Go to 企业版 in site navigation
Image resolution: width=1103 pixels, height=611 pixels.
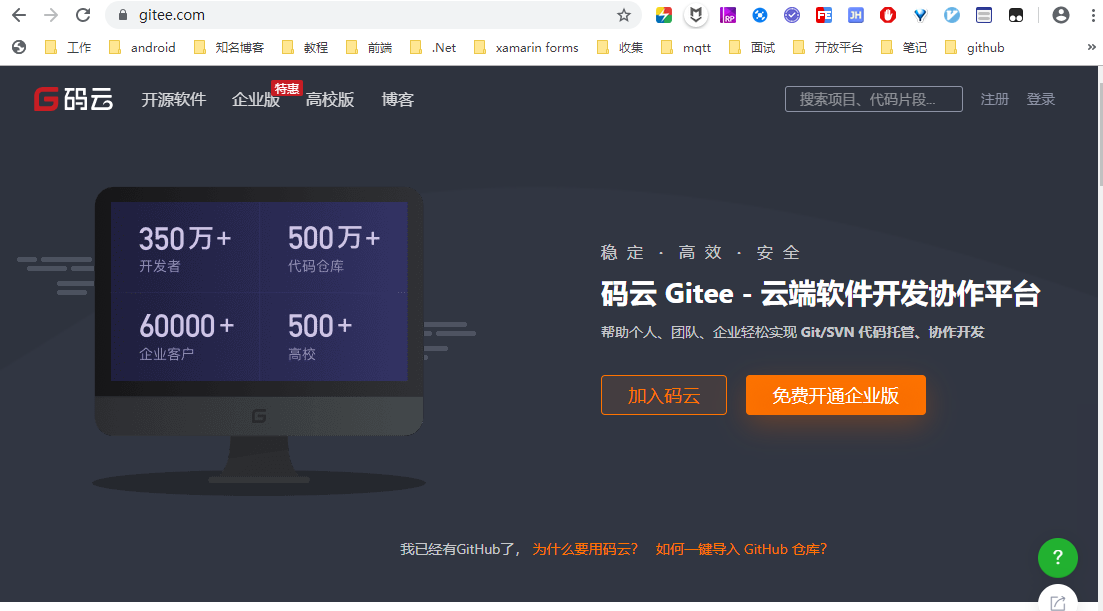(x=256, y=100)
